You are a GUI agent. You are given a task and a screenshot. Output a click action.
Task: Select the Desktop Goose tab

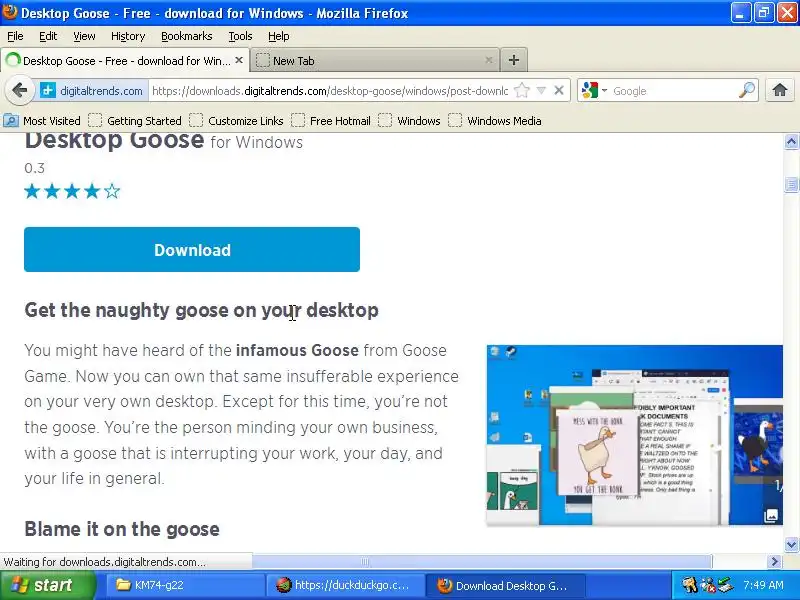click(x=125, y=60)
